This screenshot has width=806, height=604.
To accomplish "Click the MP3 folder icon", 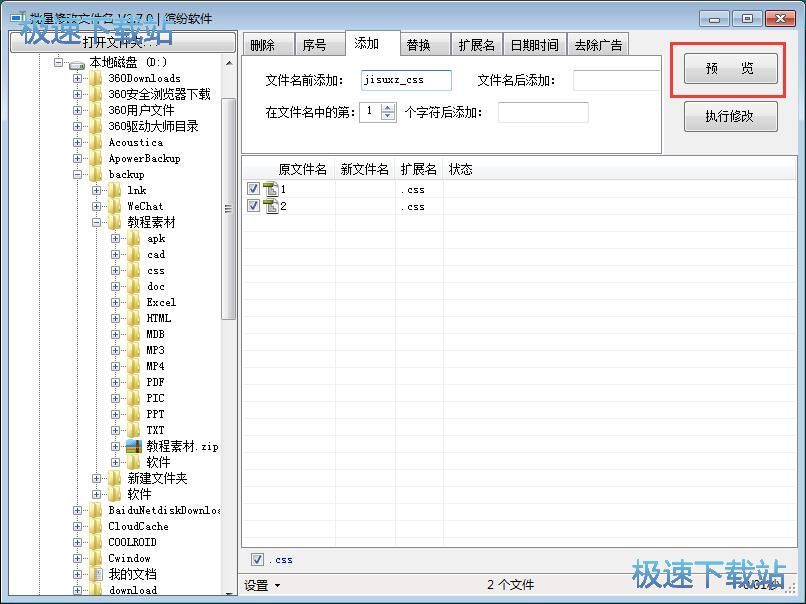I will 134,350.
